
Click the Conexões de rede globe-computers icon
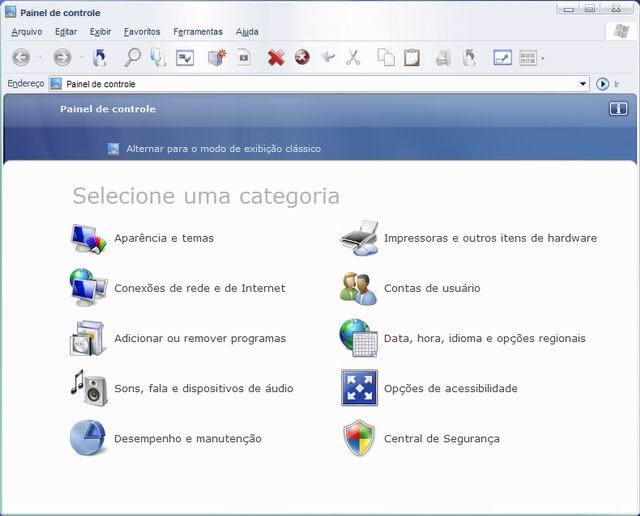[x=88, y=288]
